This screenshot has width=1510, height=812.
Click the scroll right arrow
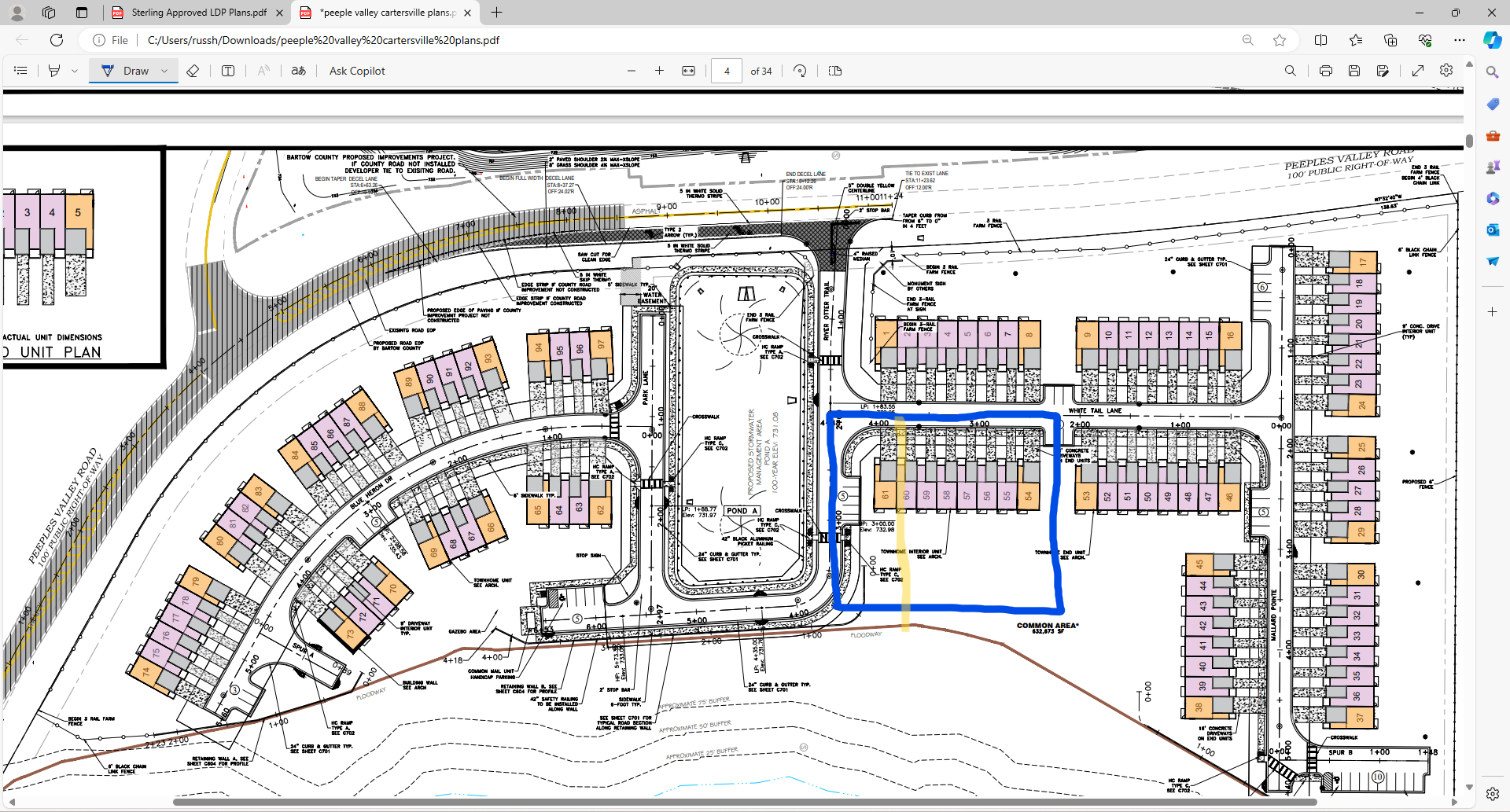coord(1454,802)
